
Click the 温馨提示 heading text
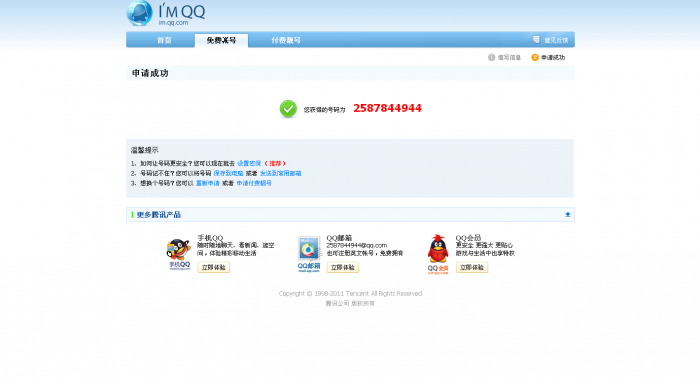pyautogui.click(x=145, y=150)
